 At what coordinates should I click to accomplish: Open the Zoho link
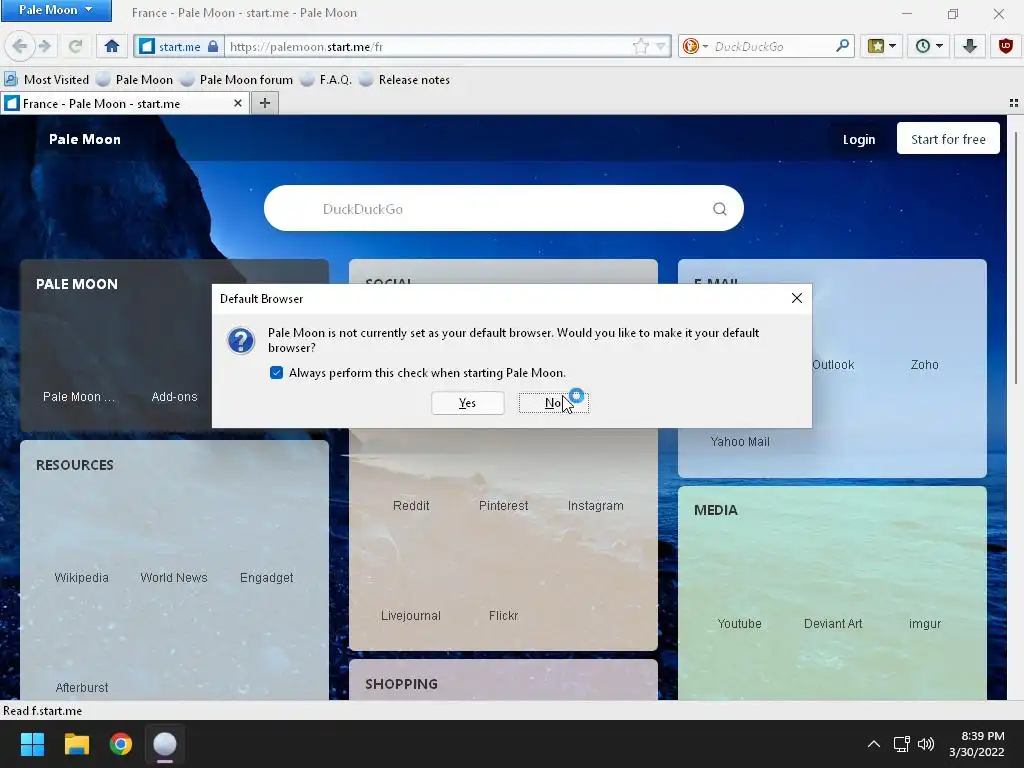coord(925,364)
